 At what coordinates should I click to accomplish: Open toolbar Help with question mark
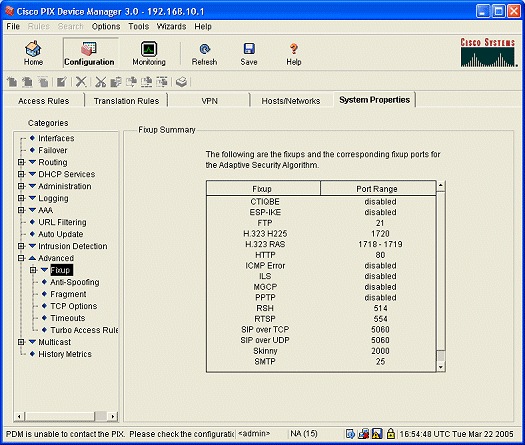point(294,53)
